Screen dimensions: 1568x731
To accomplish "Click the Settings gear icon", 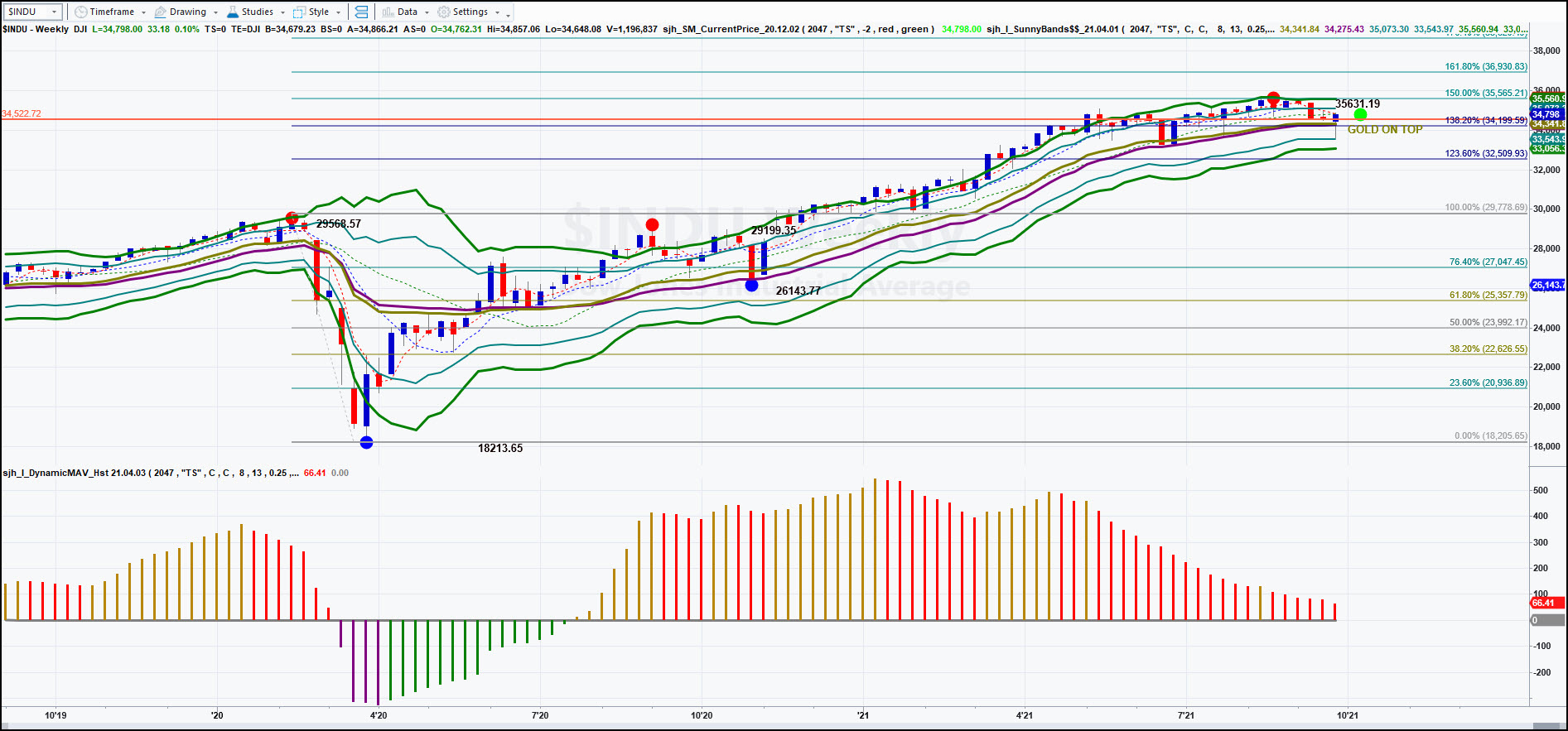I will [x=444, y=12].
